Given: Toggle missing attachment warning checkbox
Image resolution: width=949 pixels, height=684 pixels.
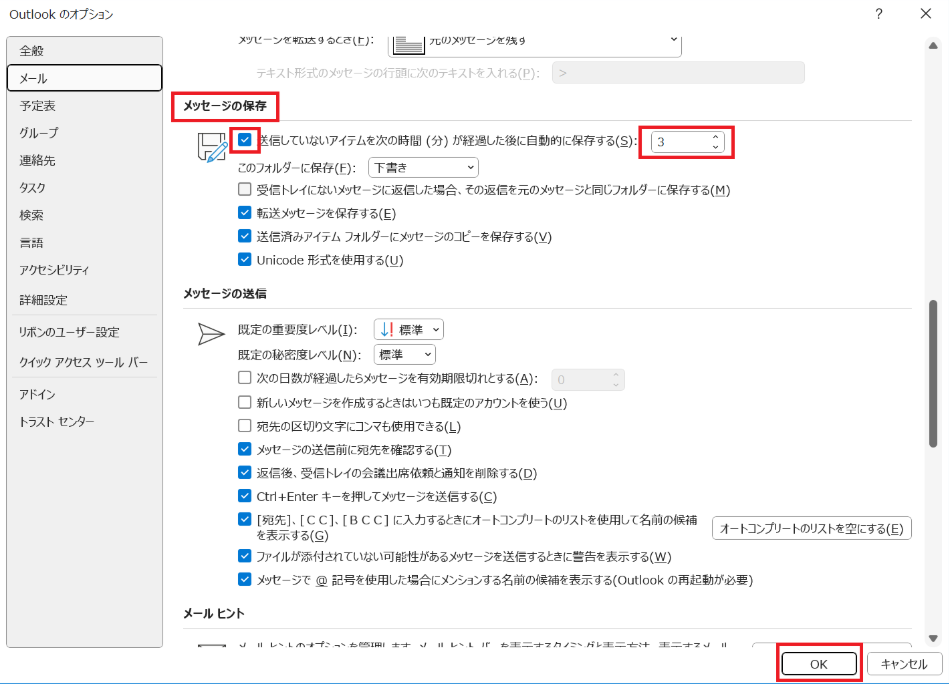Looking at the screenshot, I should (245, 556).
